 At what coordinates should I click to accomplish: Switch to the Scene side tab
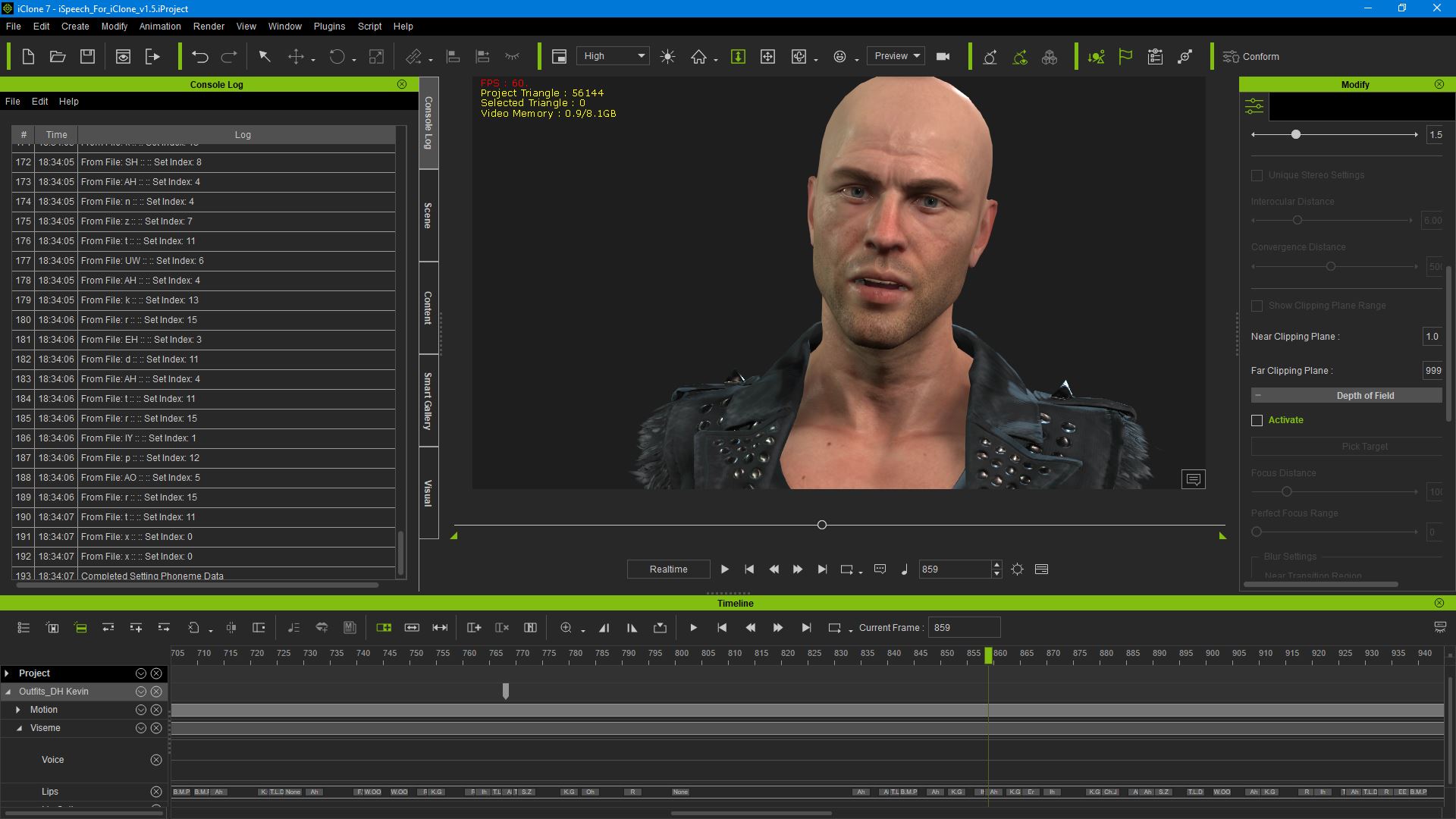428,215
